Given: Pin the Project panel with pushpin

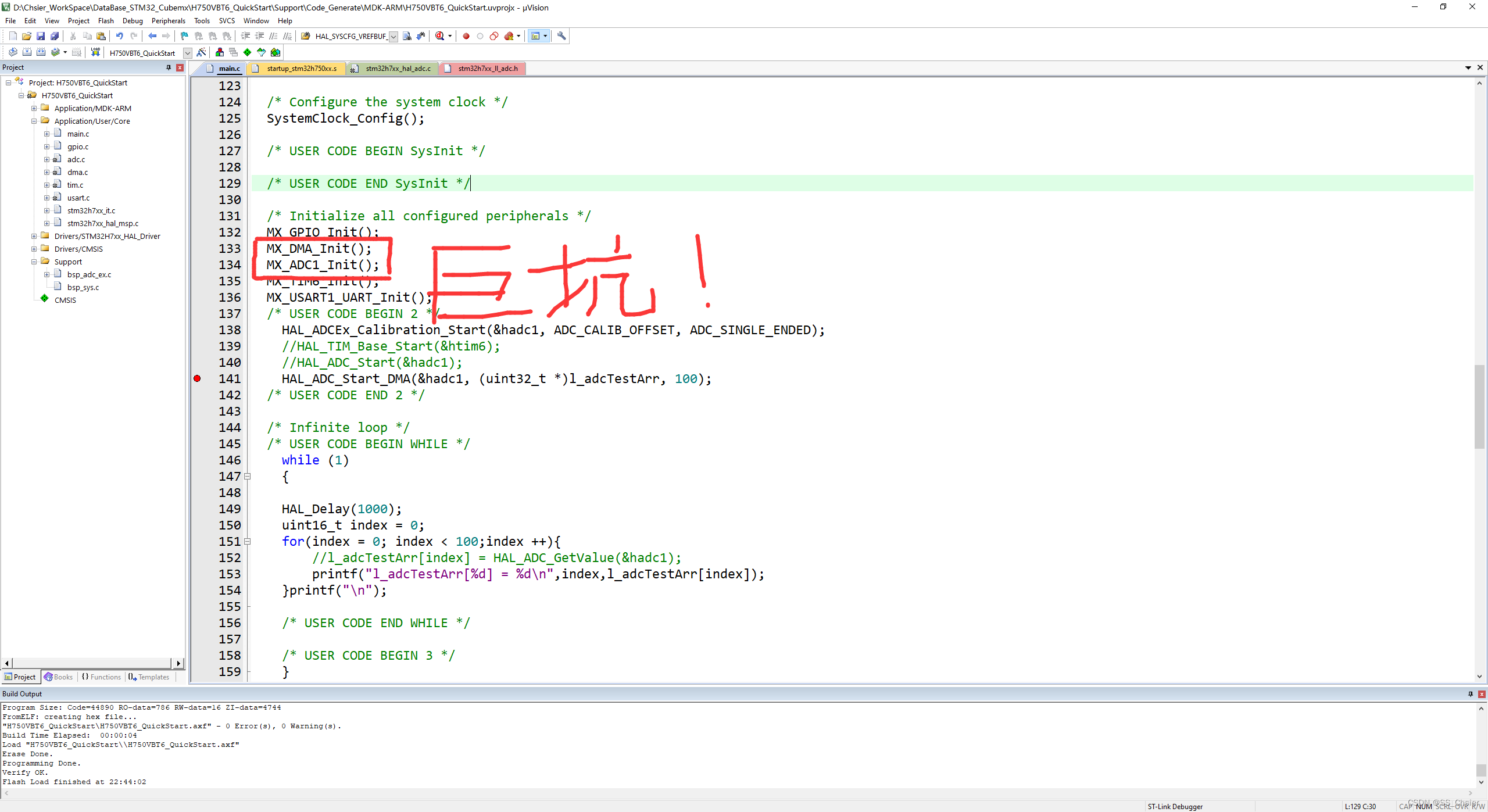Looking at the screenshot, I should 169,67.
